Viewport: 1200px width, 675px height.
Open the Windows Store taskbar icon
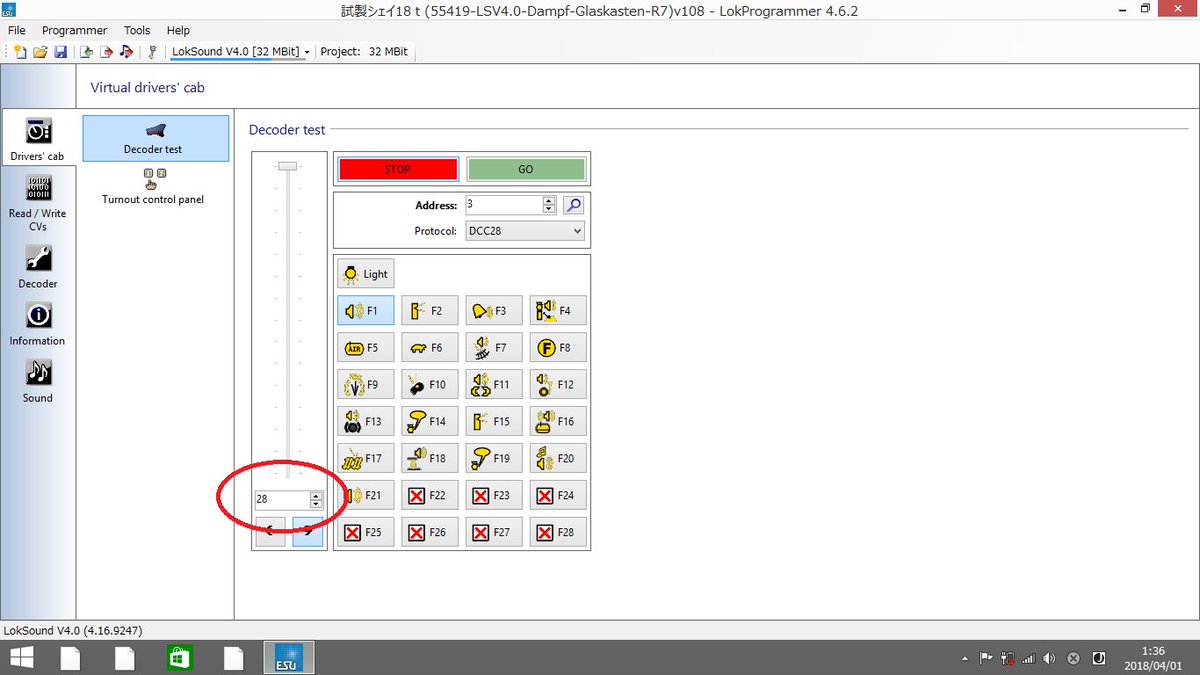179,658
